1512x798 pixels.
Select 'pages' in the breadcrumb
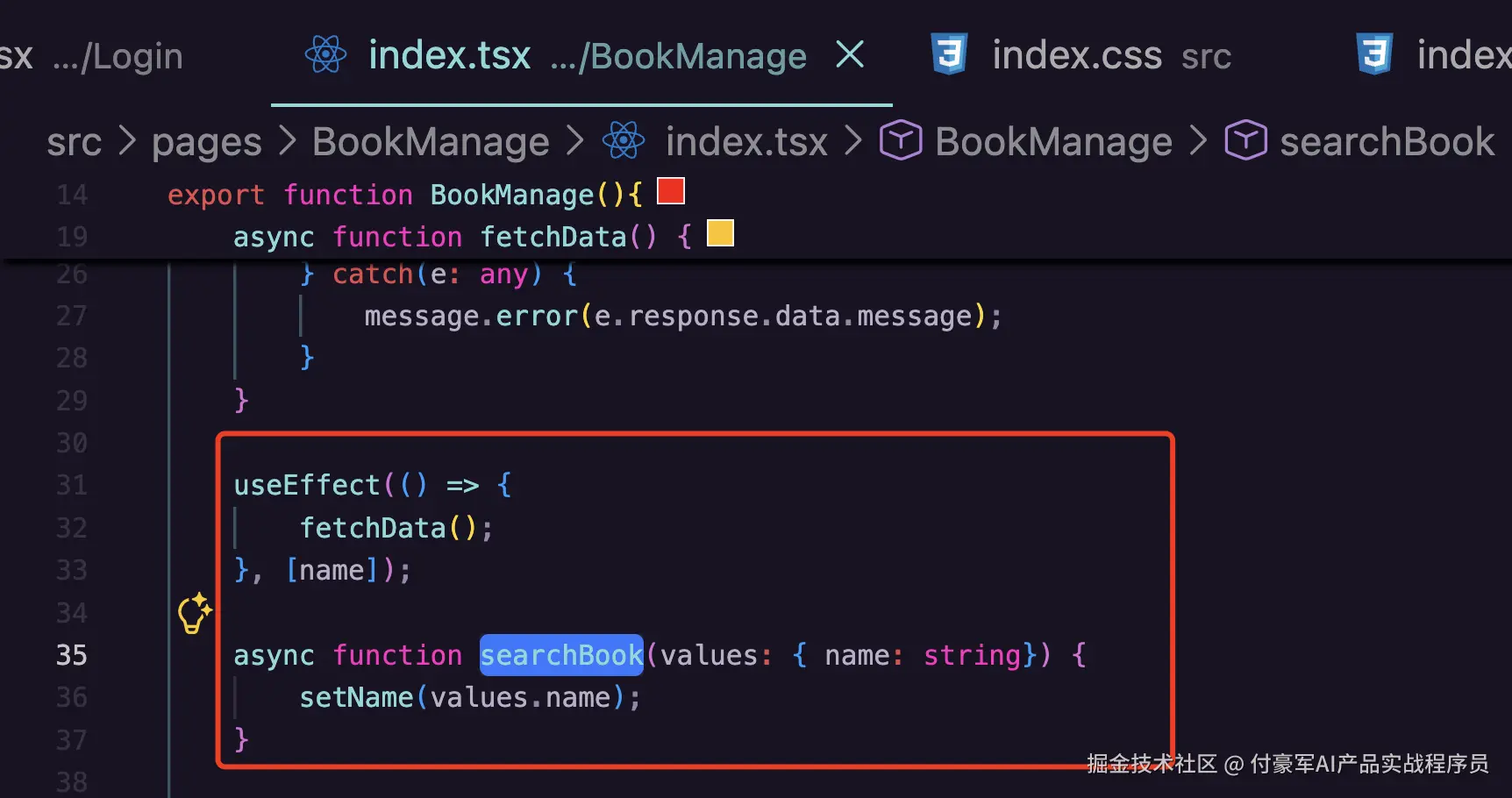pos(207,142)
